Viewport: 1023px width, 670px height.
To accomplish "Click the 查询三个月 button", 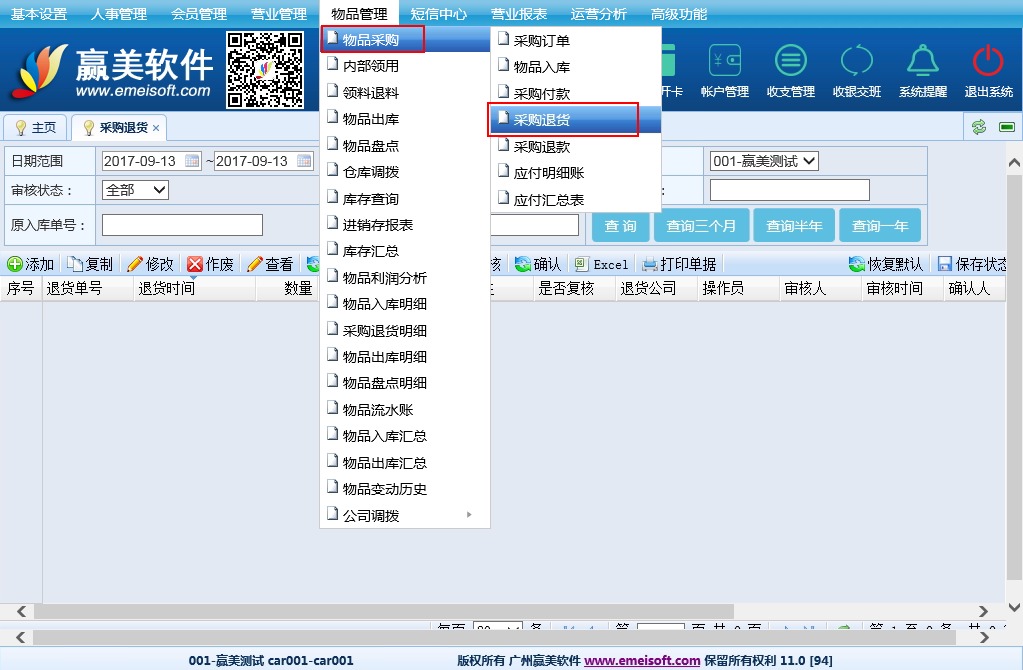I will [701, 226].
